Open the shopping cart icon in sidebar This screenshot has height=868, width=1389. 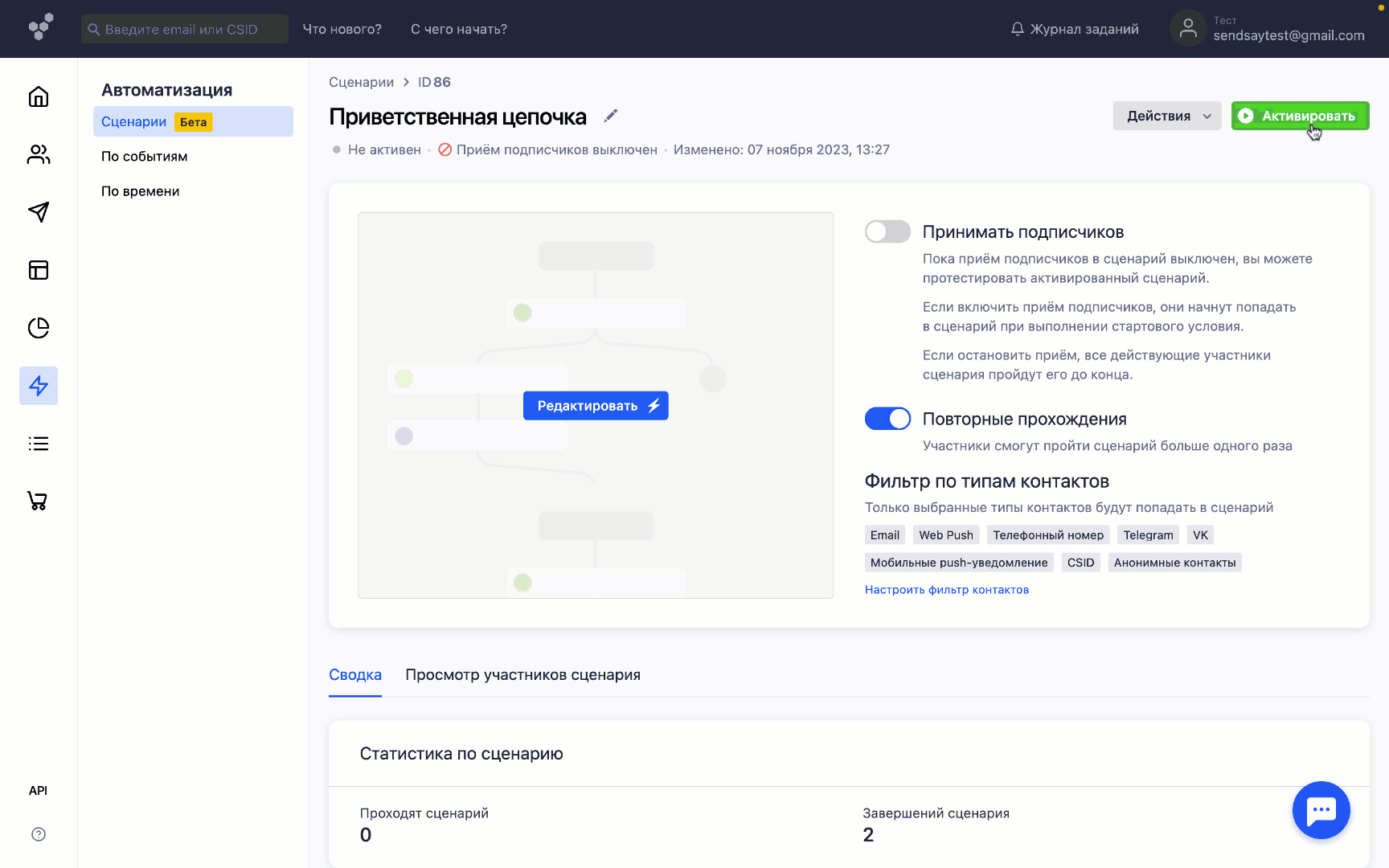click(38, 501)
